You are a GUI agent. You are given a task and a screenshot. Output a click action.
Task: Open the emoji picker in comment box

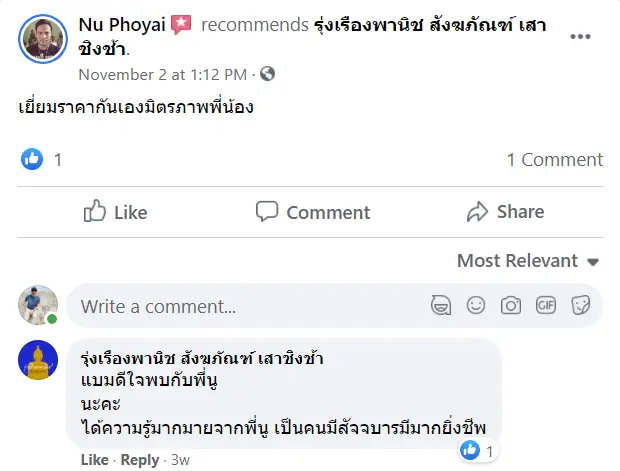coord(476,306)
